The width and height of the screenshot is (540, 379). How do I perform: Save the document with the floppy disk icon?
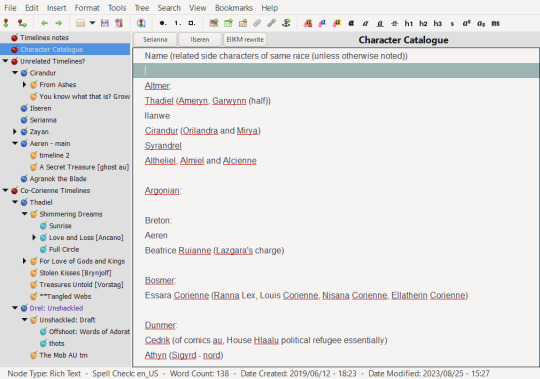(x=105, y=23)
